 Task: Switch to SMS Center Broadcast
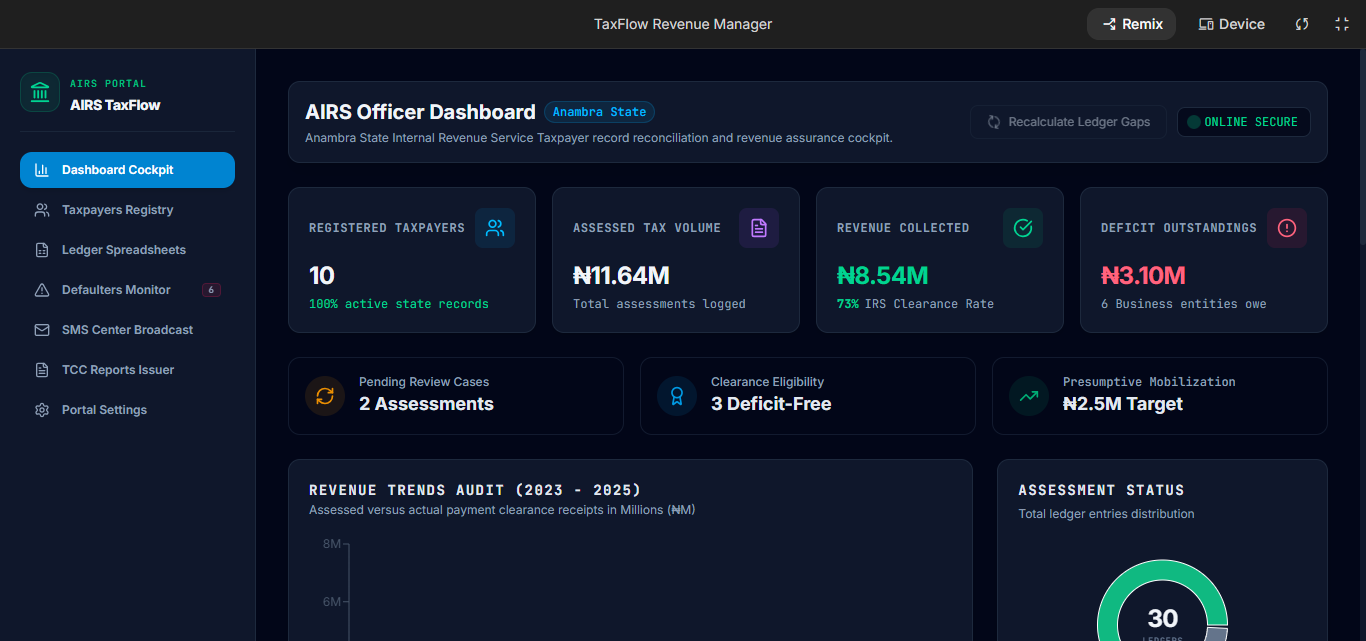(127, 330)
